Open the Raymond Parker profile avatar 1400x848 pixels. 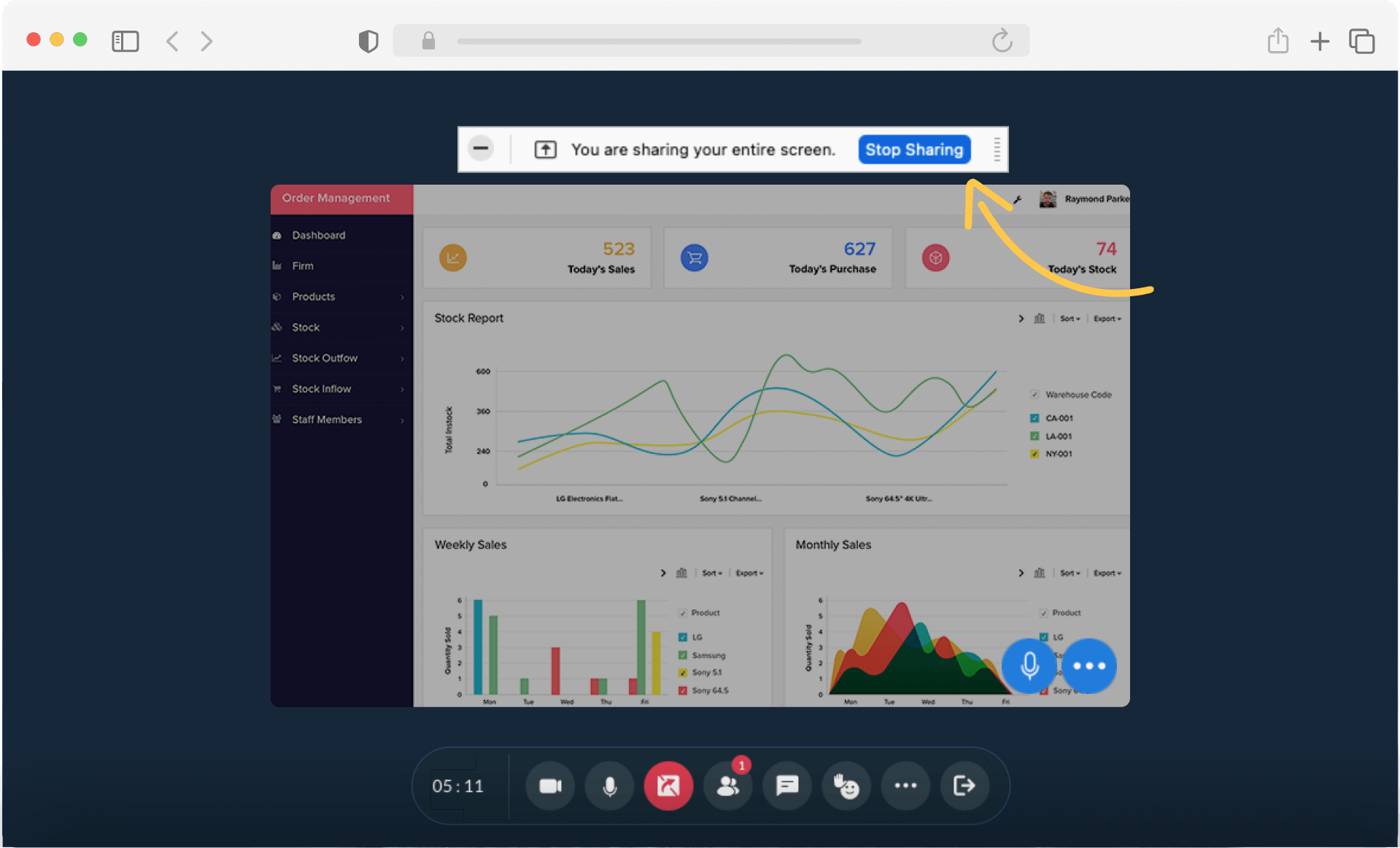point(1048,199)
